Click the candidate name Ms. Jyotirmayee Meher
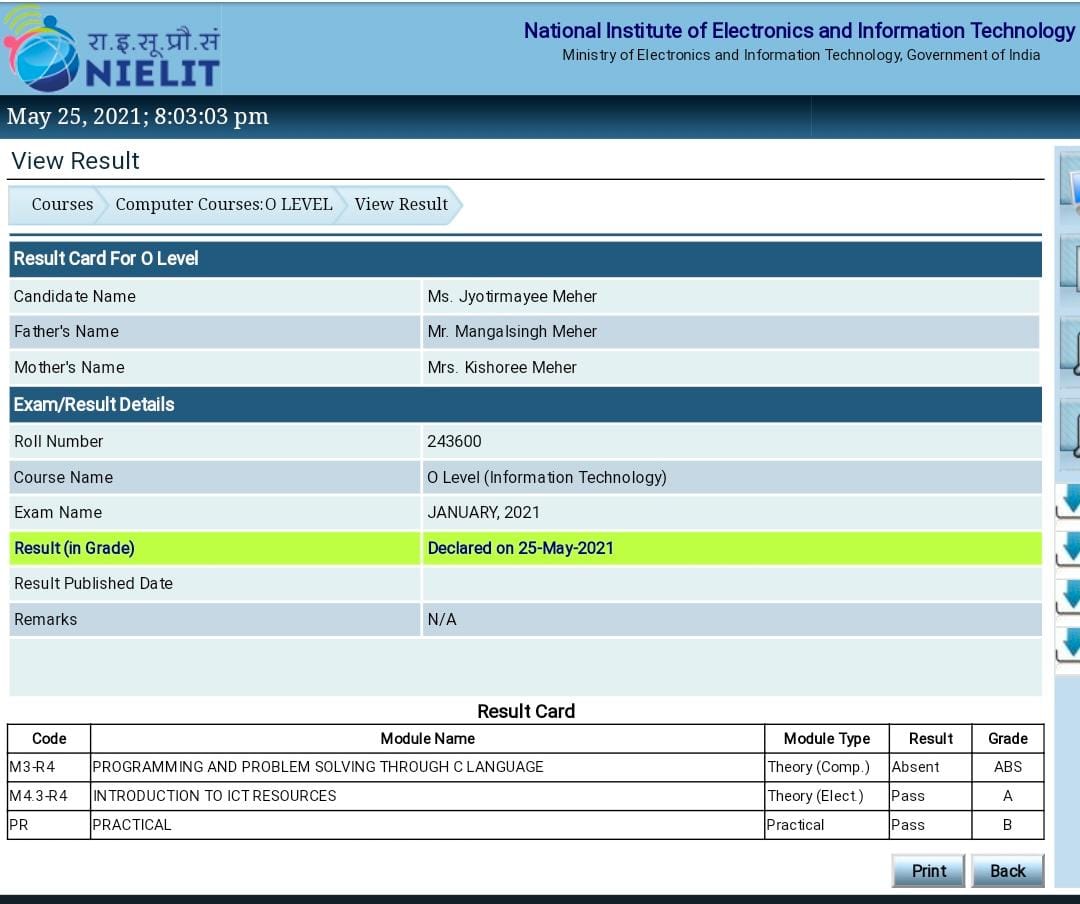 click(512, 297)
